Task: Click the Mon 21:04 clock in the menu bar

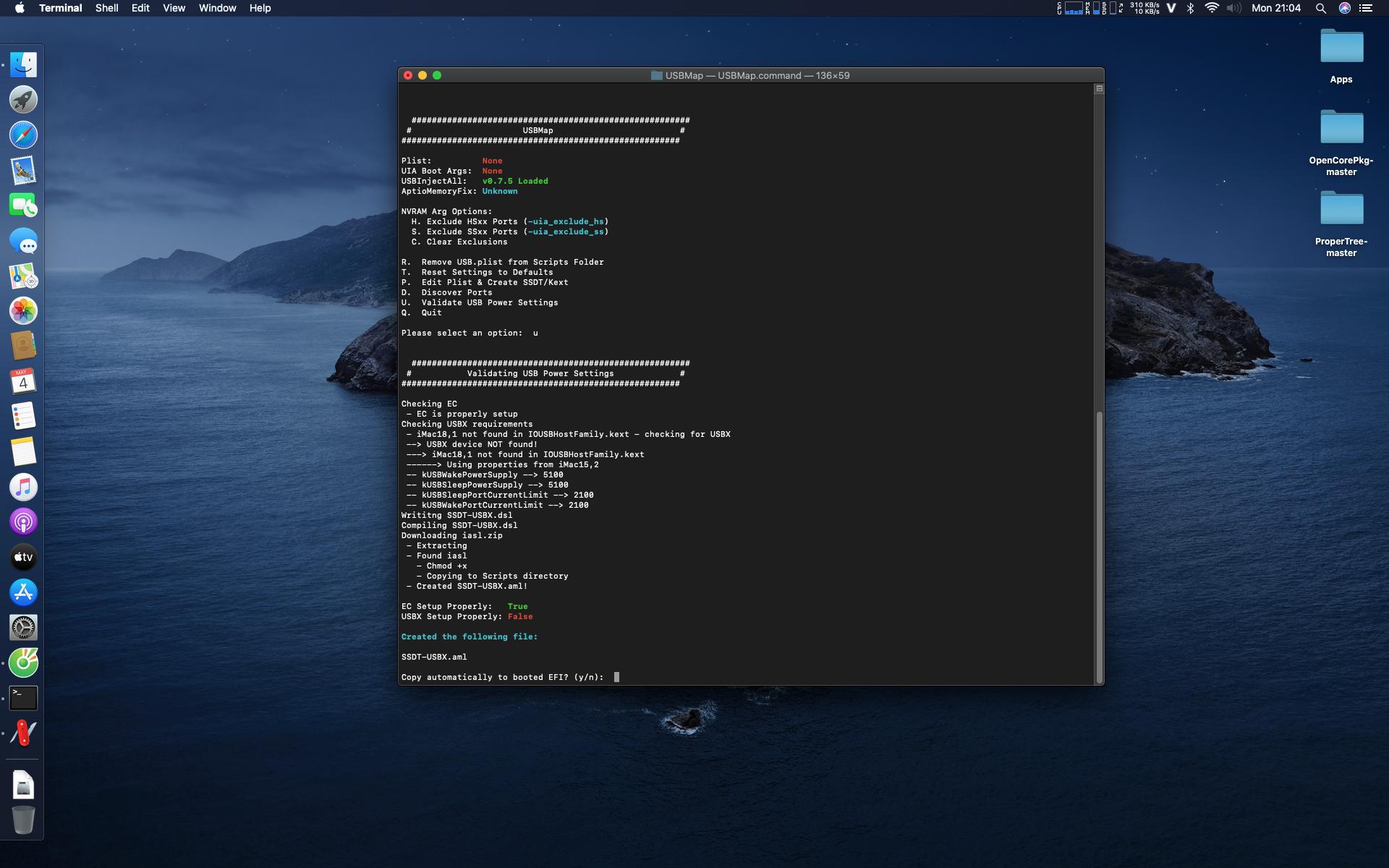Action: [1276, 8]
